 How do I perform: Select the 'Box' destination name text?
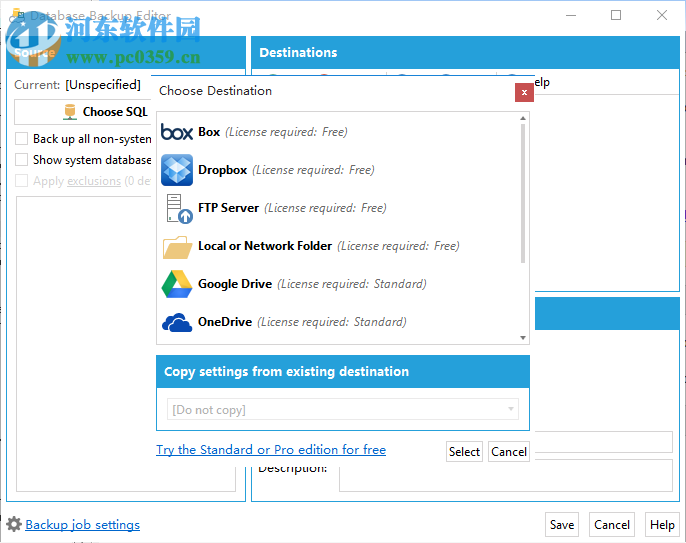209,132
